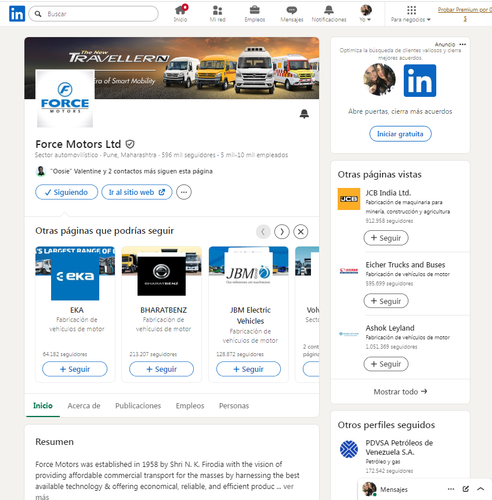Screen dimensions: 492x500
Task: Open JCB India Ltd. page title
Action: (x=388, y=193)
